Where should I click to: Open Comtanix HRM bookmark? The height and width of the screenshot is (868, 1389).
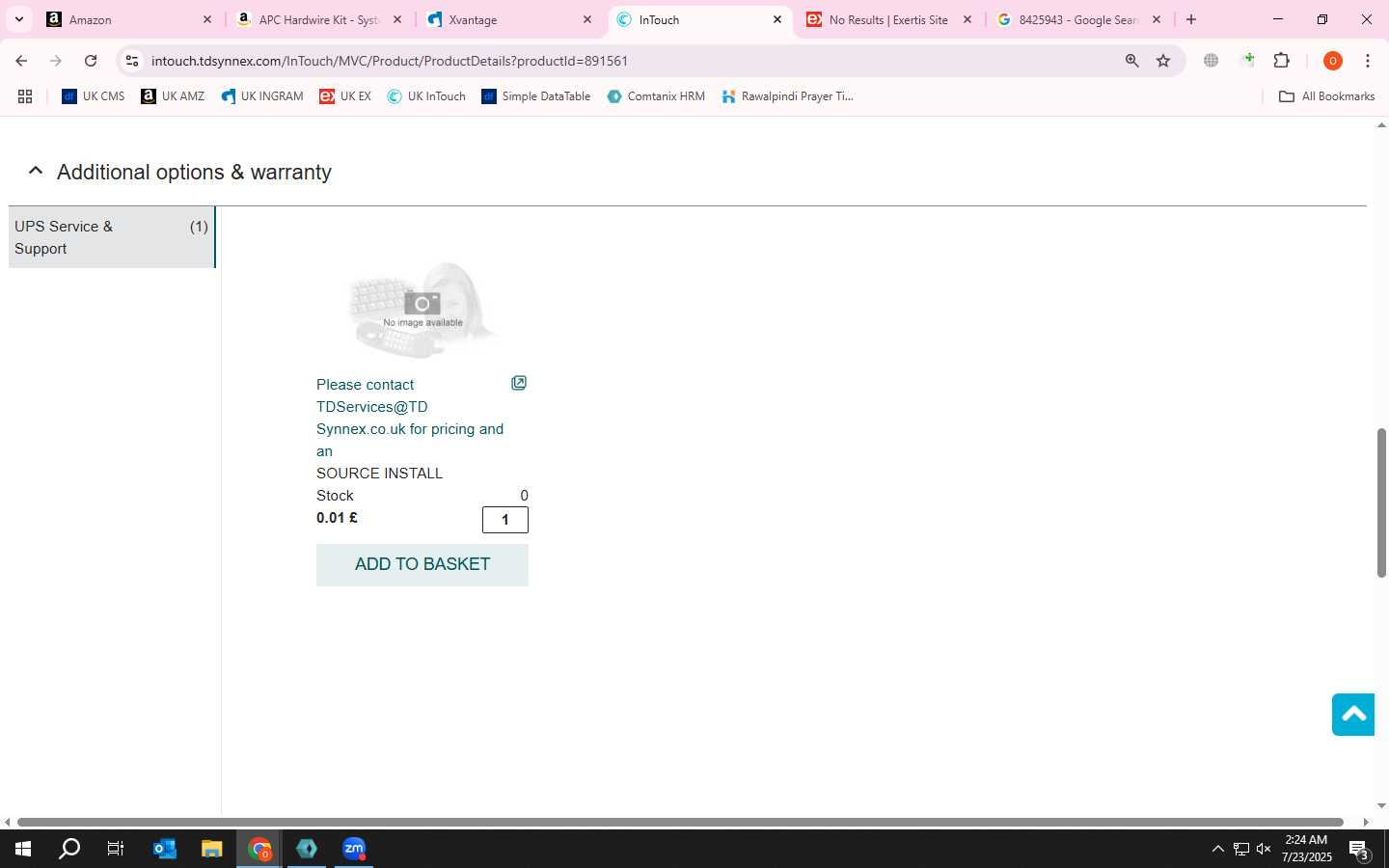pyautogui.click(x=656, y=96)
